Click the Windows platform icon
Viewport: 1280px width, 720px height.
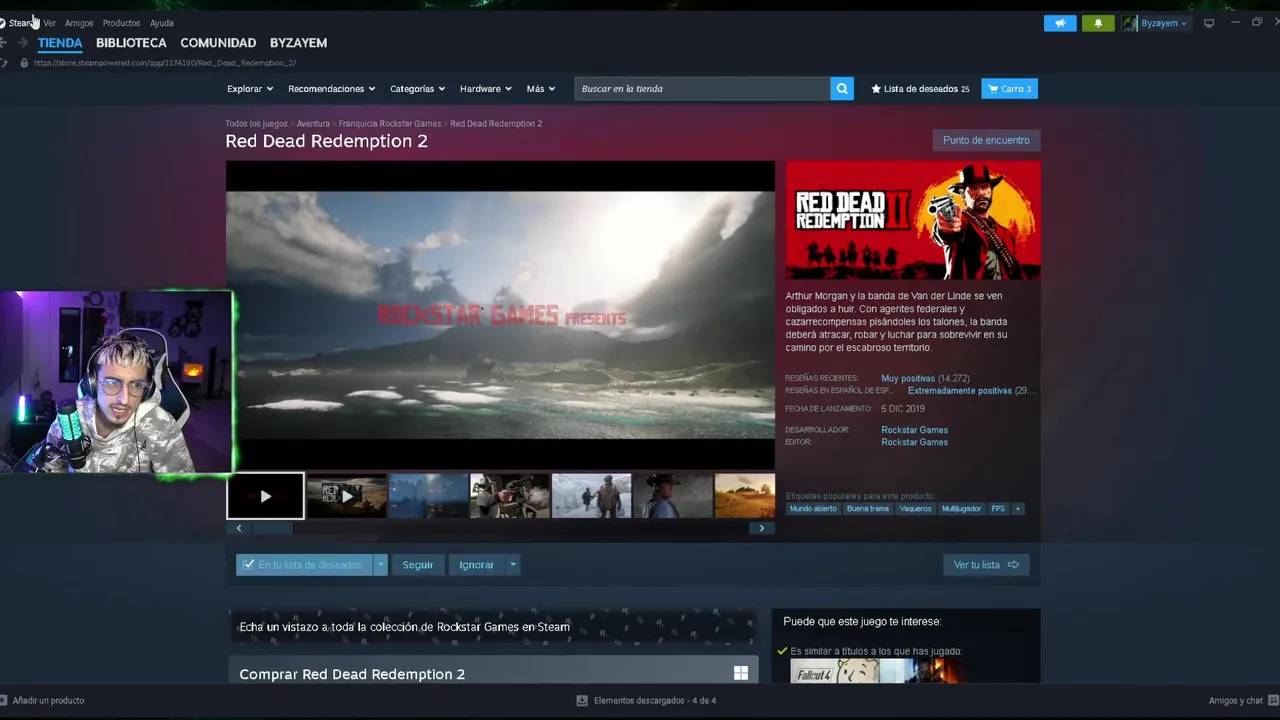coord(741,673)
